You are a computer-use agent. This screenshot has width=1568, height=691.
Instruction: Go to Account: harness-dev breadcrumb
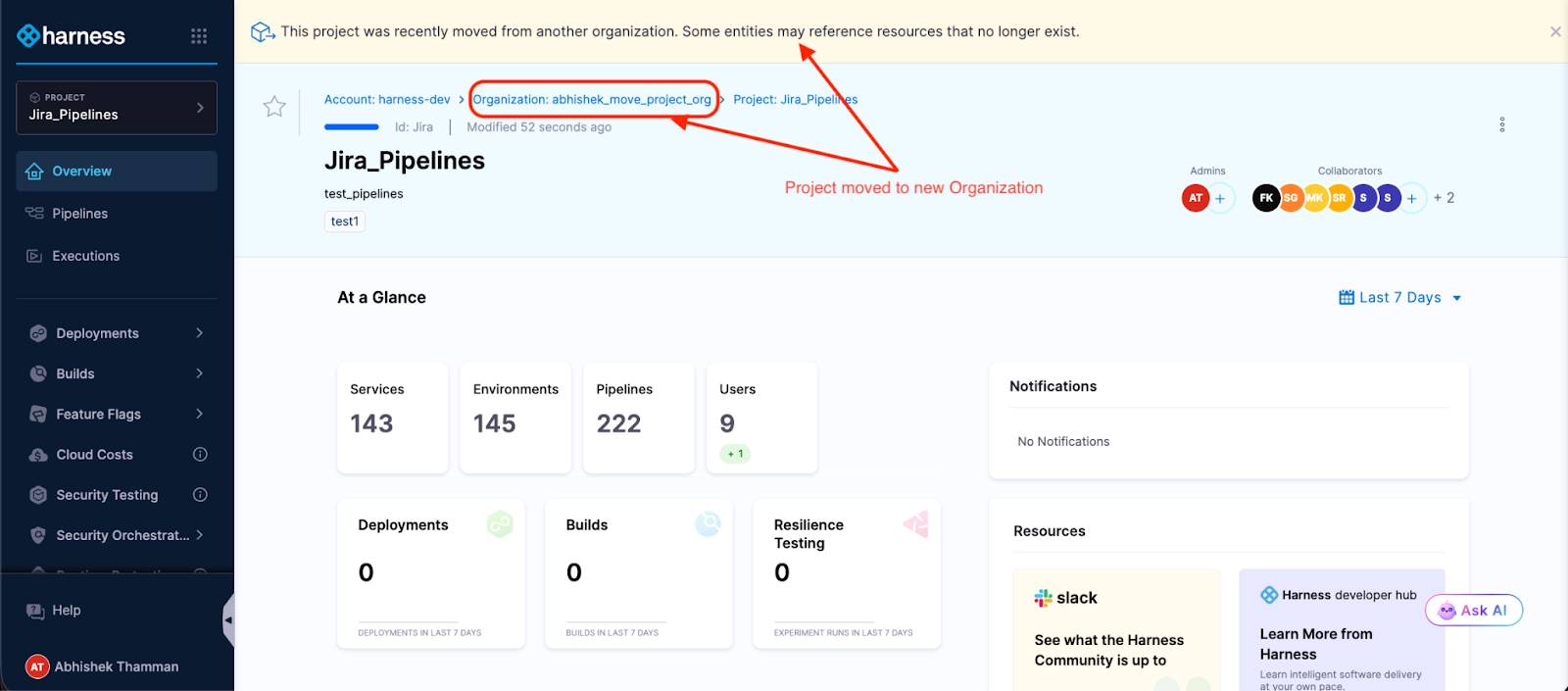pos(387,100)
